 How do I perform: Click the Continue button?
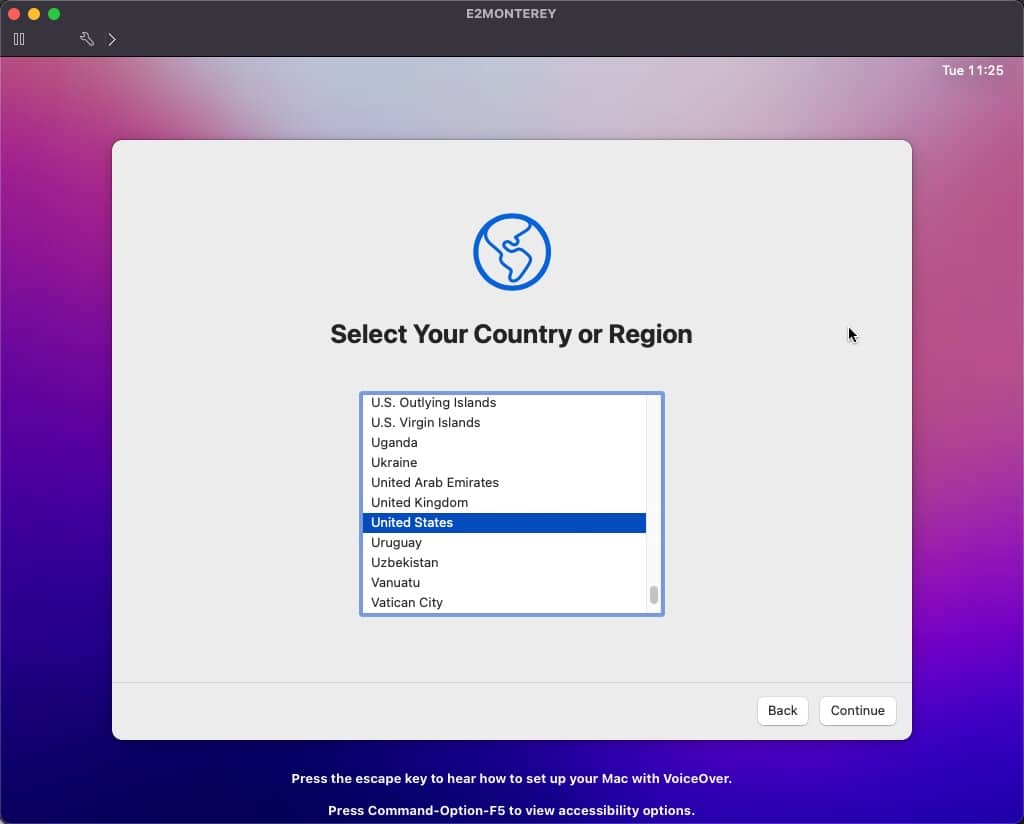(x=857, y=710)
